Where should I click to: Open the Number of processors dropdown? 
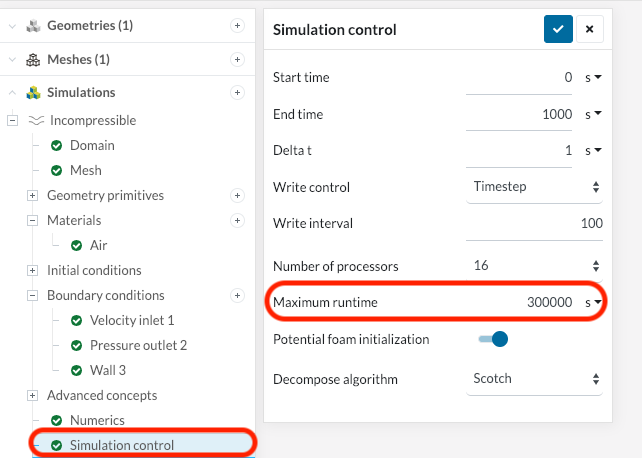click(x=535, y=266)
